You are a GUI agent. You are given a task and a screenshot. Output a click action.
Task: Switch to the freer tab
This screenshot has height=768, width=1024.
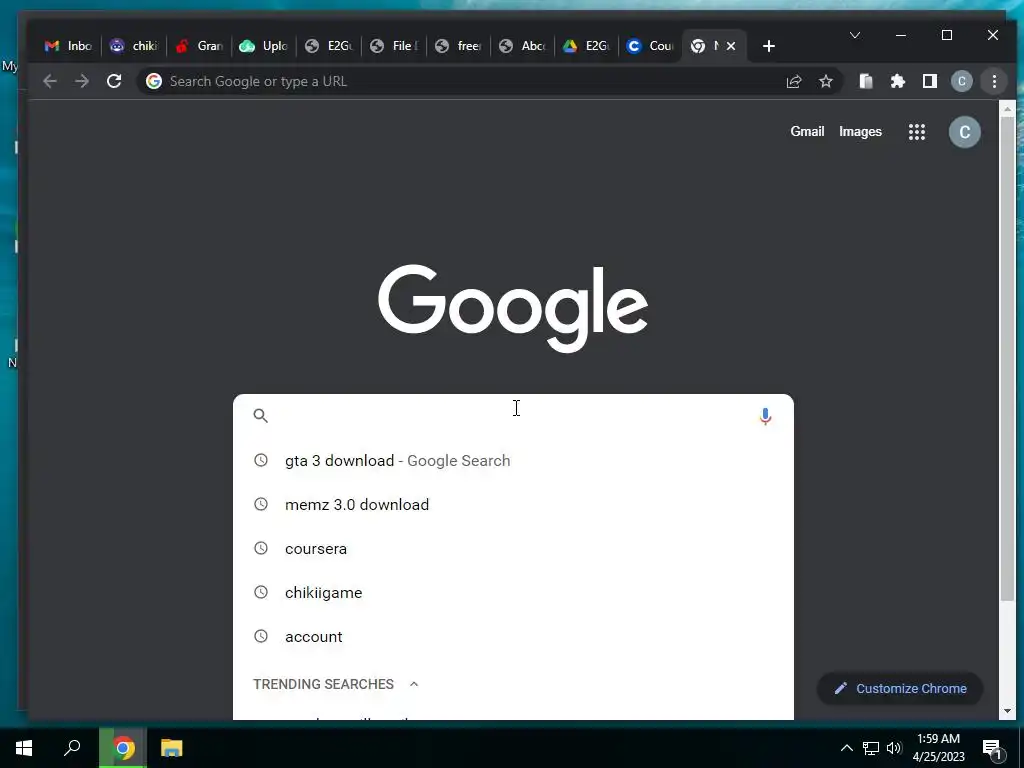[458, 46]
